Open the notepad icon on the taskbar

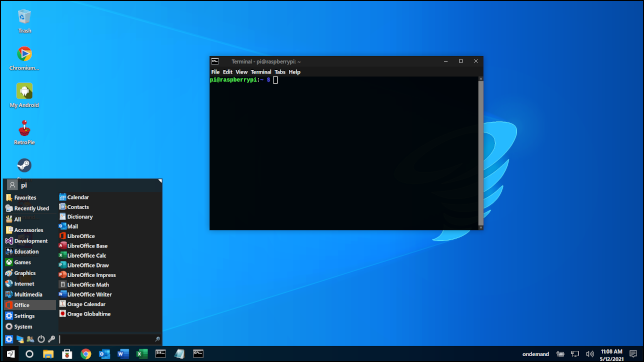tap(179, 354)
